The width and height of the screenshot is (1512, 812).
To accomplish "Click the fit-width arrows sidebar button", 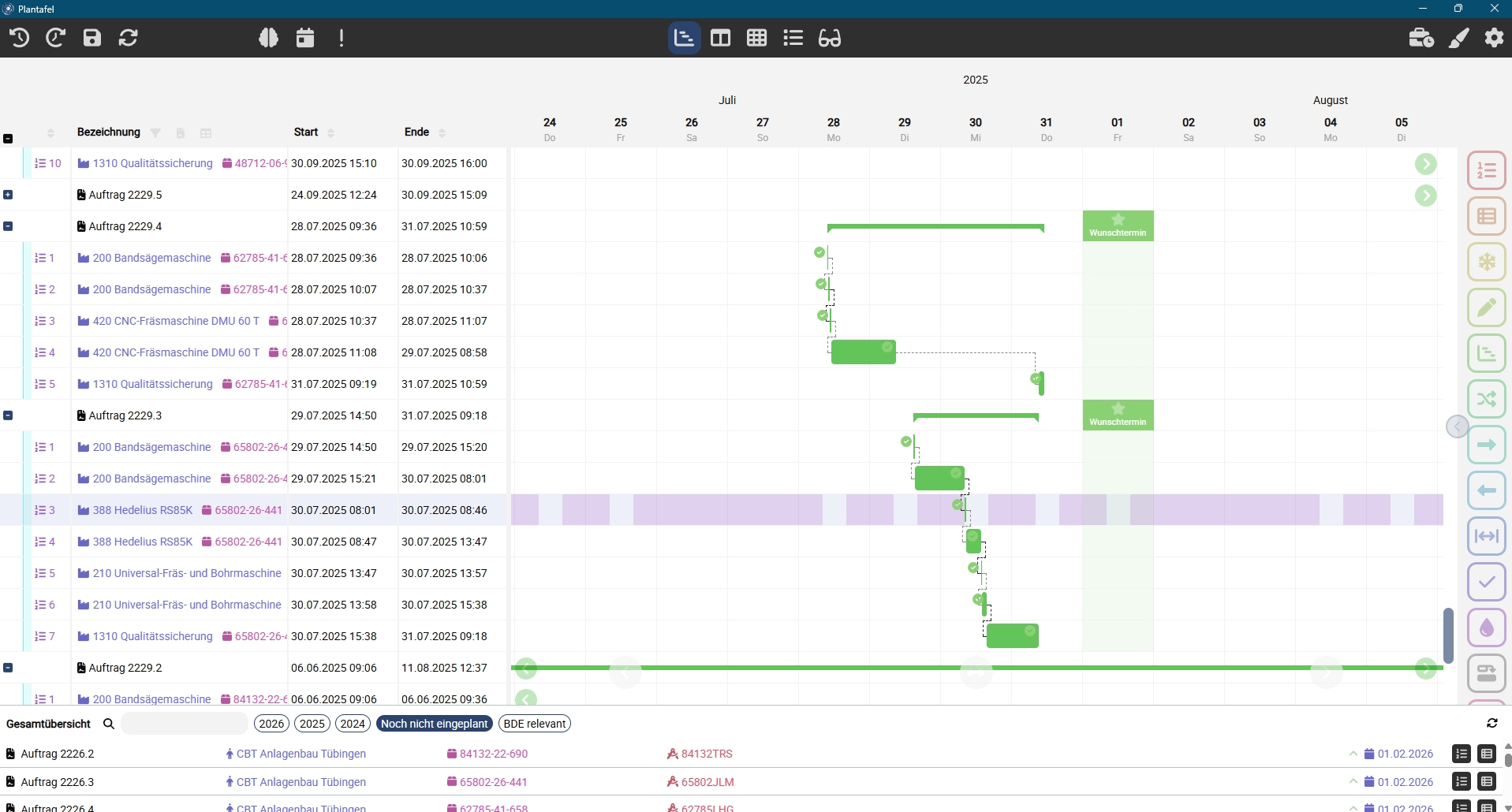I will click(1487, 536).
